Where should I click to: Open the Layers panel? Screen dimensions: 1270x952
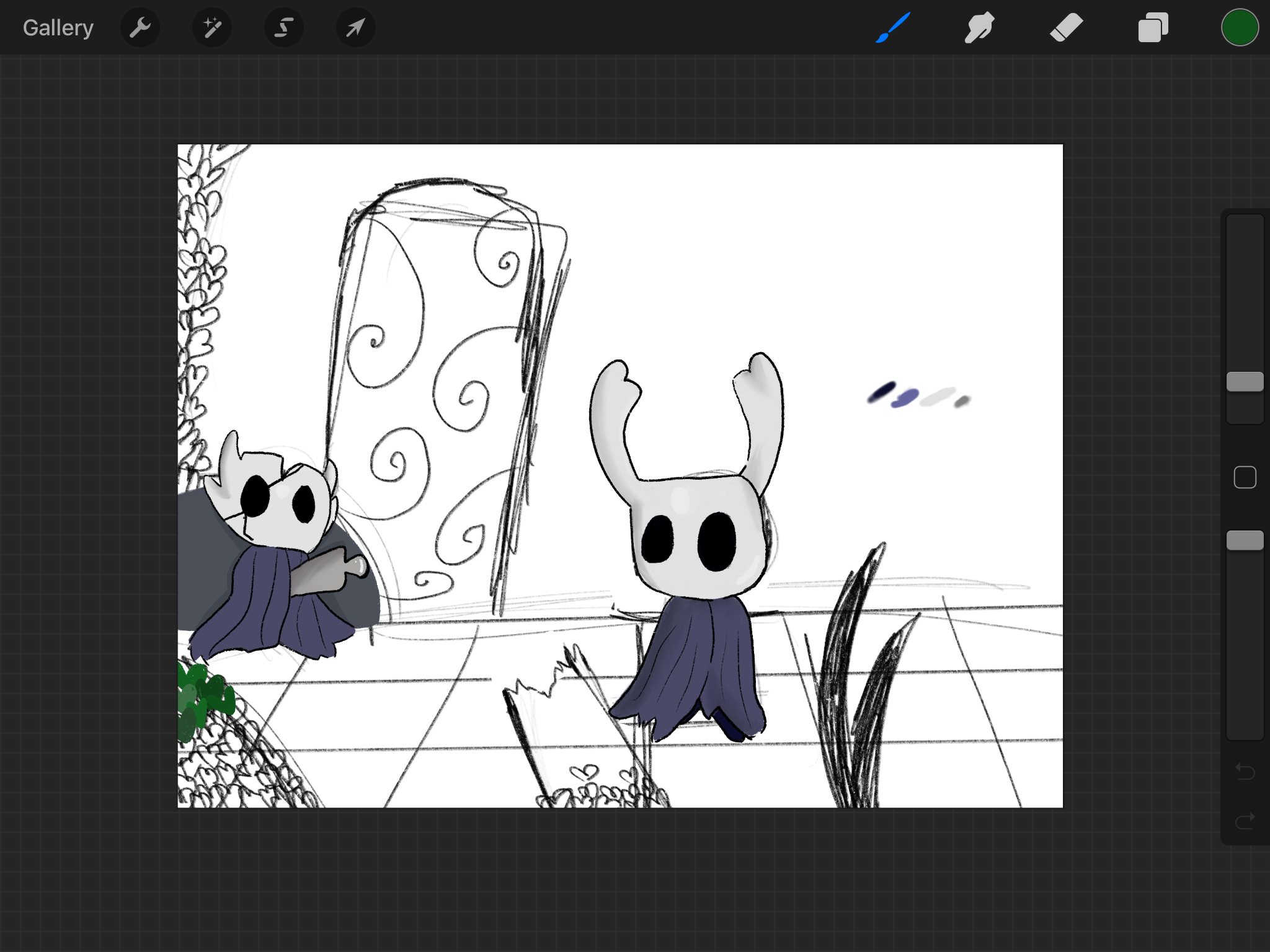pos(1153,28)
